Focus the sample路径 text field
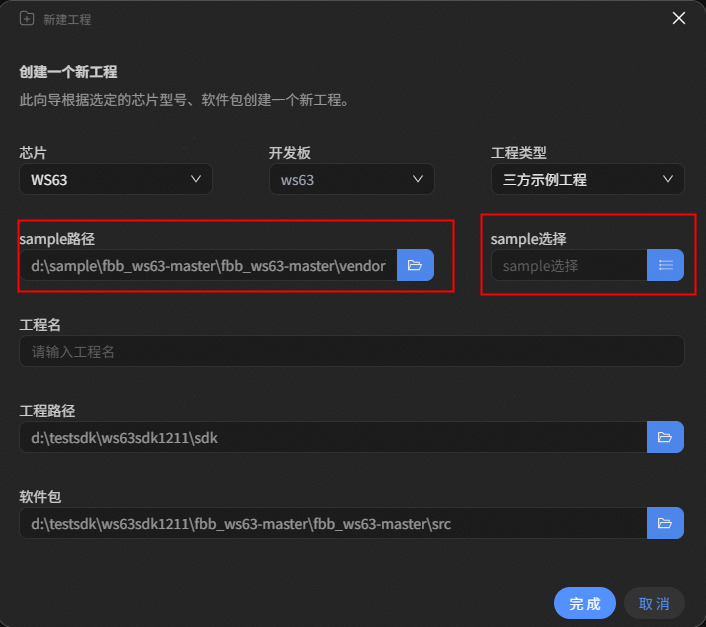706x627 pixels. click(208, 266)
